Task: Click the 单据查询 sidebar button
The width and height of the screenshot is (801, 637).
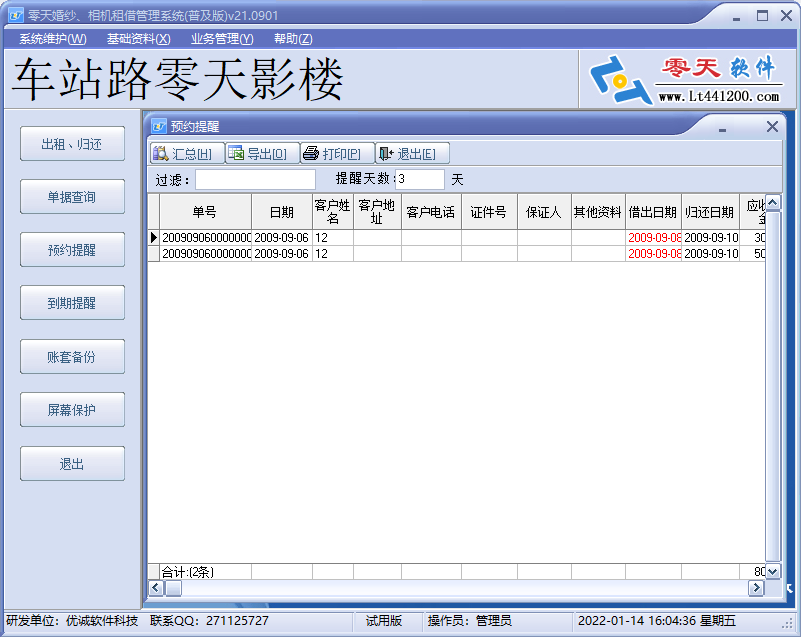Action: (x=73, y=197)
